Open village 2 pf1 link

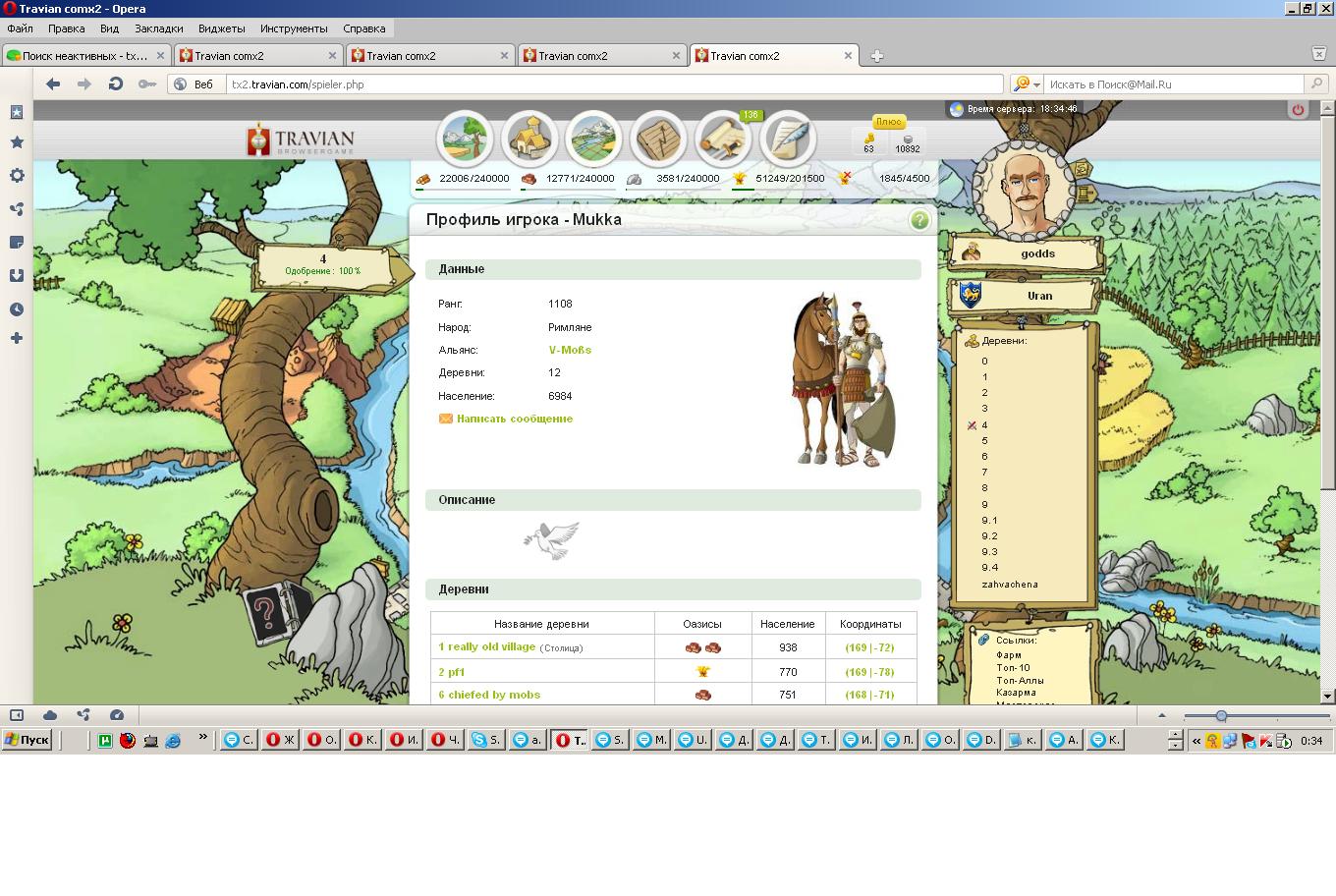click(x=452, y=672)
